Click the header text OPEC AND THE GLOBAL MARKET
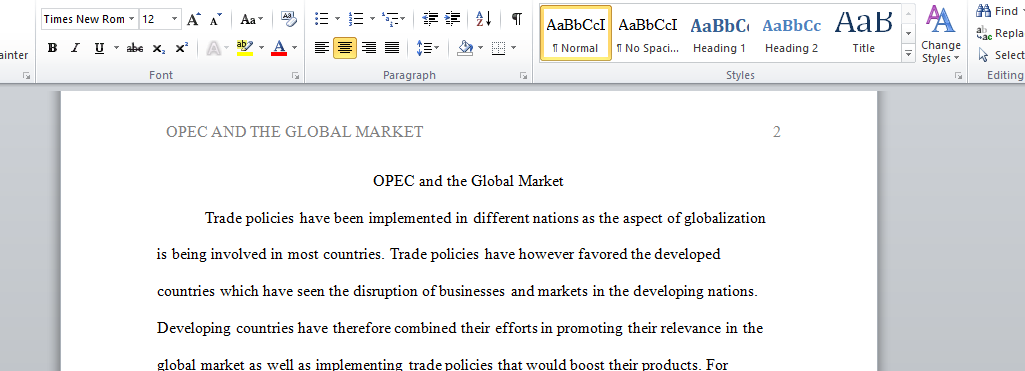This screenshot has width=1025, height=371. [x=294, y=132]
